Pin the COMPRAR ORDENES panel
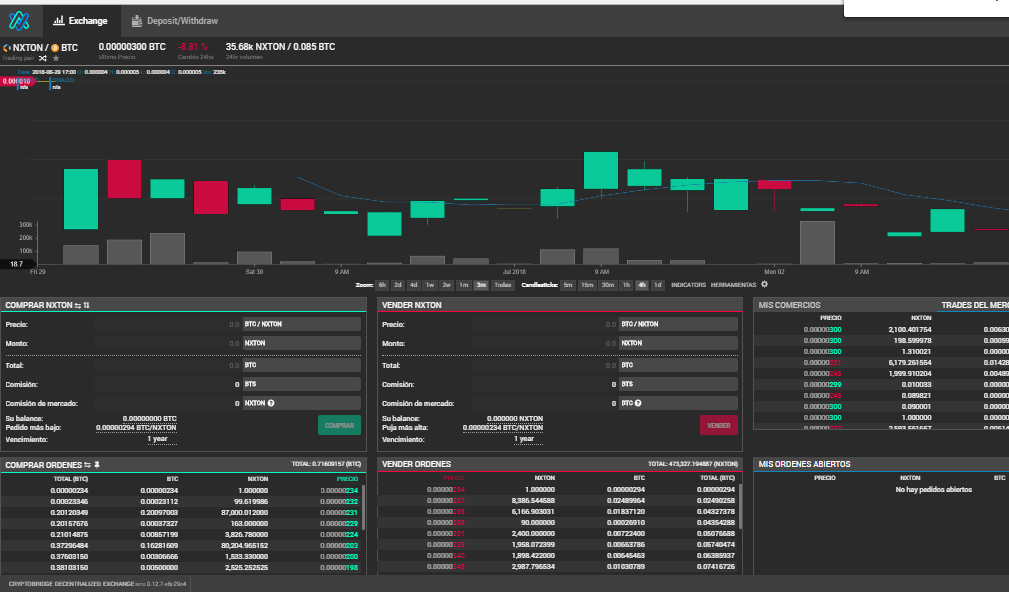 [x=97, y=465]
